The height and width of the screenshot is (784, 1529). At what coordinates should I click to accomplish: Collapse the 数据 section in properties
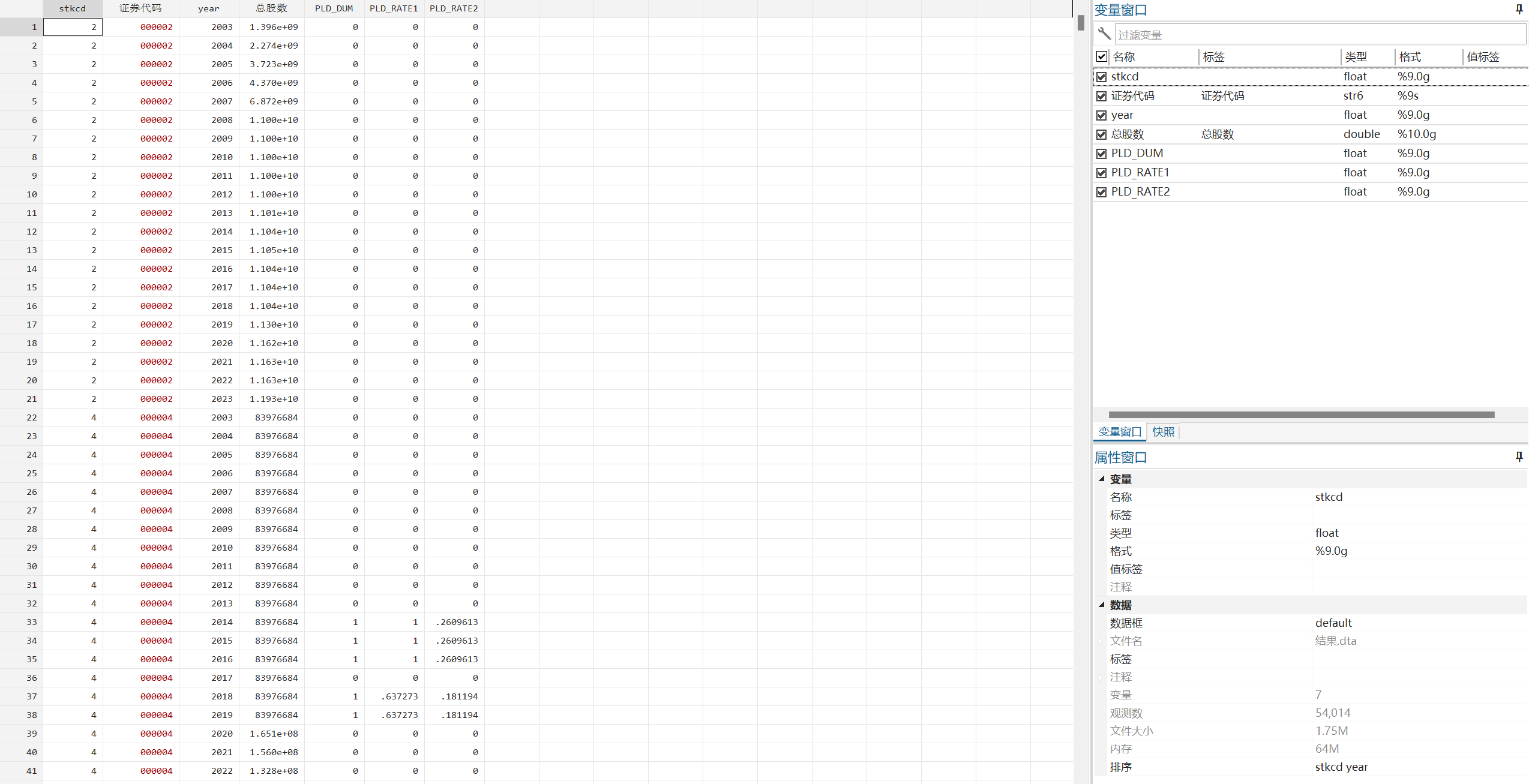point(1102,605)
